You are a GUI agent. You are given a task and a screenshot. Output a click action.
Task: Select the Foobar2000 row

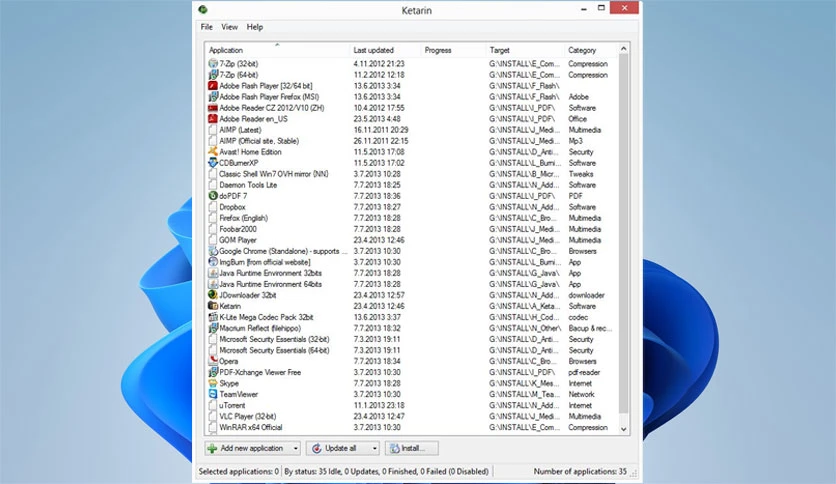(x=412, y=229)
